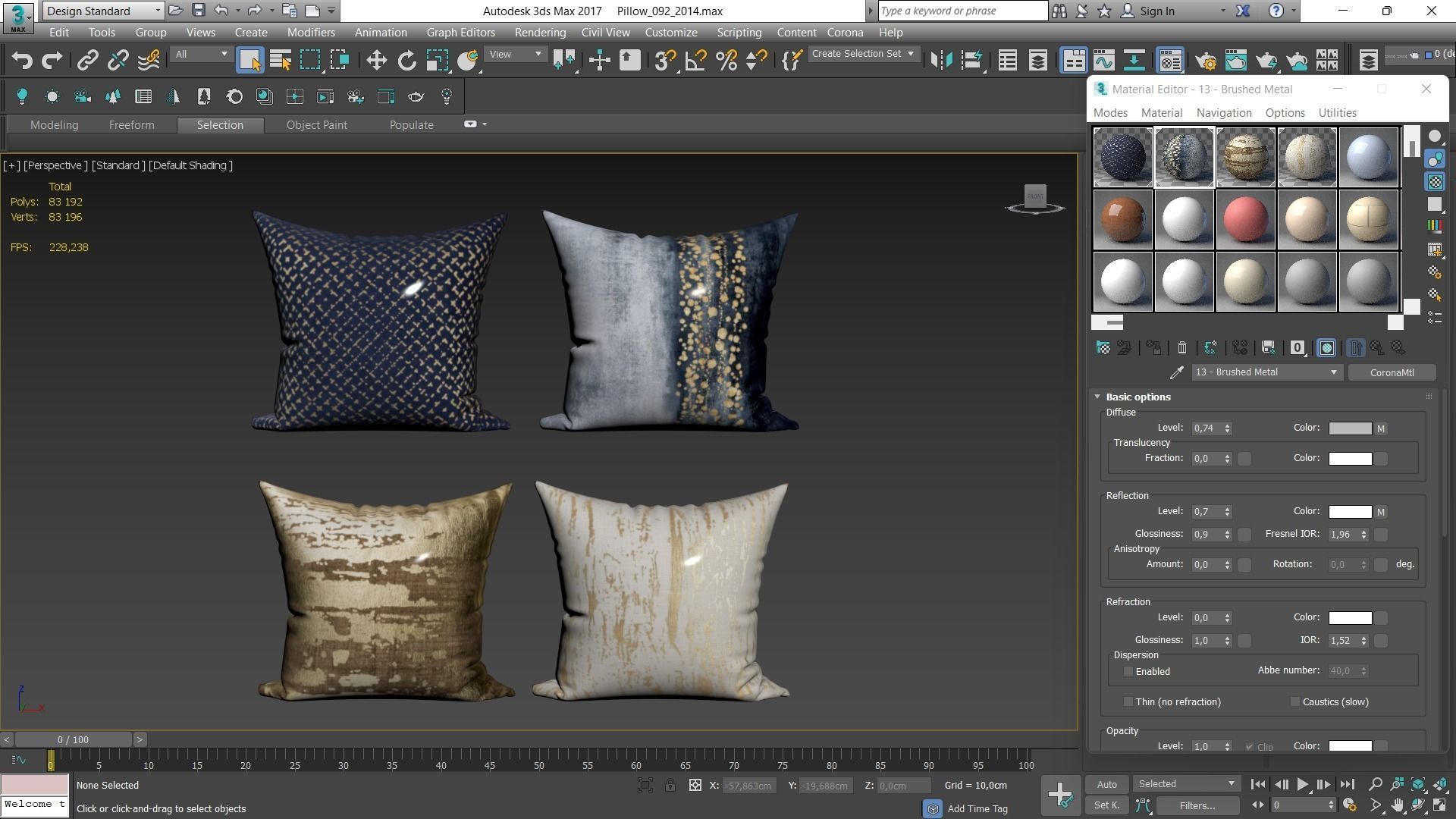
Task: Click the Play Animation button
Action: 1302,785
